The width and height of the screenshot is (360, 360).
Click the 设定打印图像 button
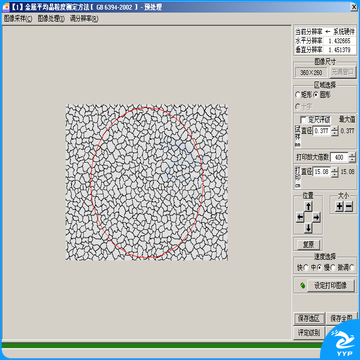pos(331,286)
